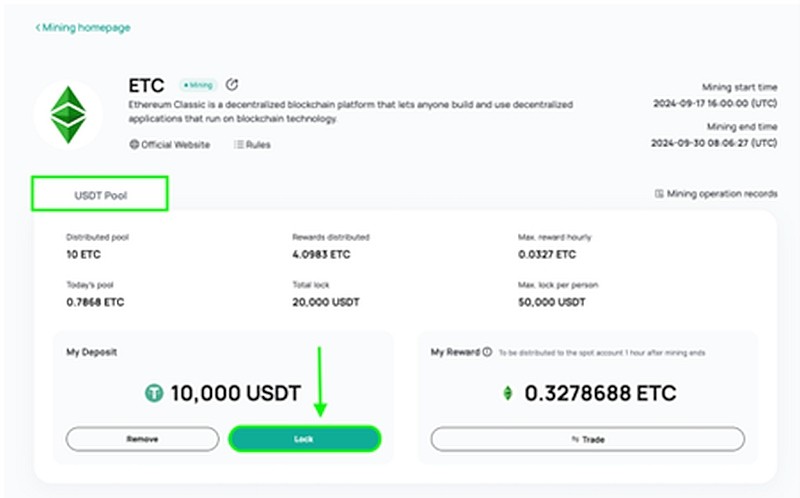800x498 pixels.
Task: Click the Trade button under My Reward
Action: click(x=588, y=439)
